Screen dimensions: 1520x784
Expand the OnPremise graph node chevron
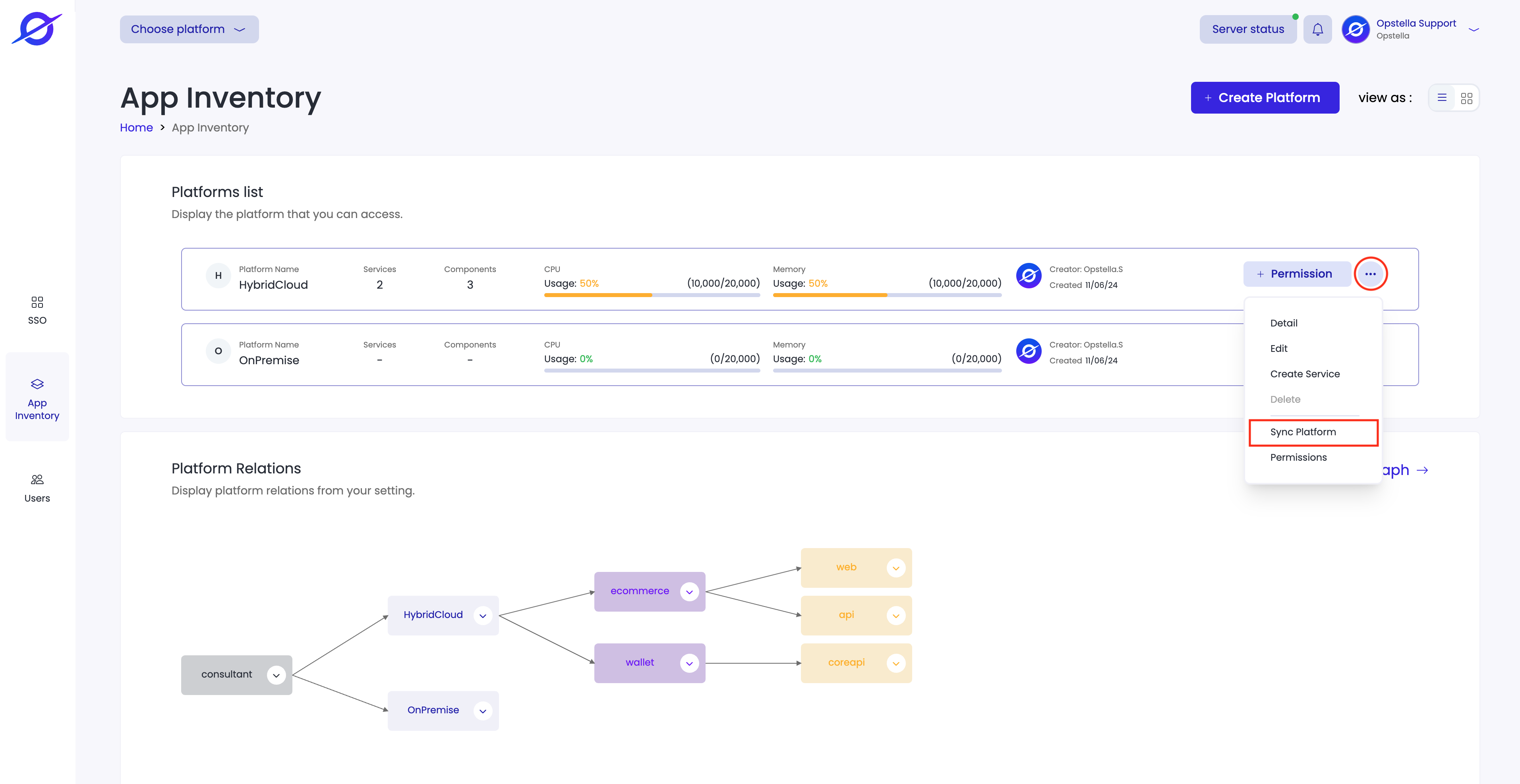tap(483, 711)
